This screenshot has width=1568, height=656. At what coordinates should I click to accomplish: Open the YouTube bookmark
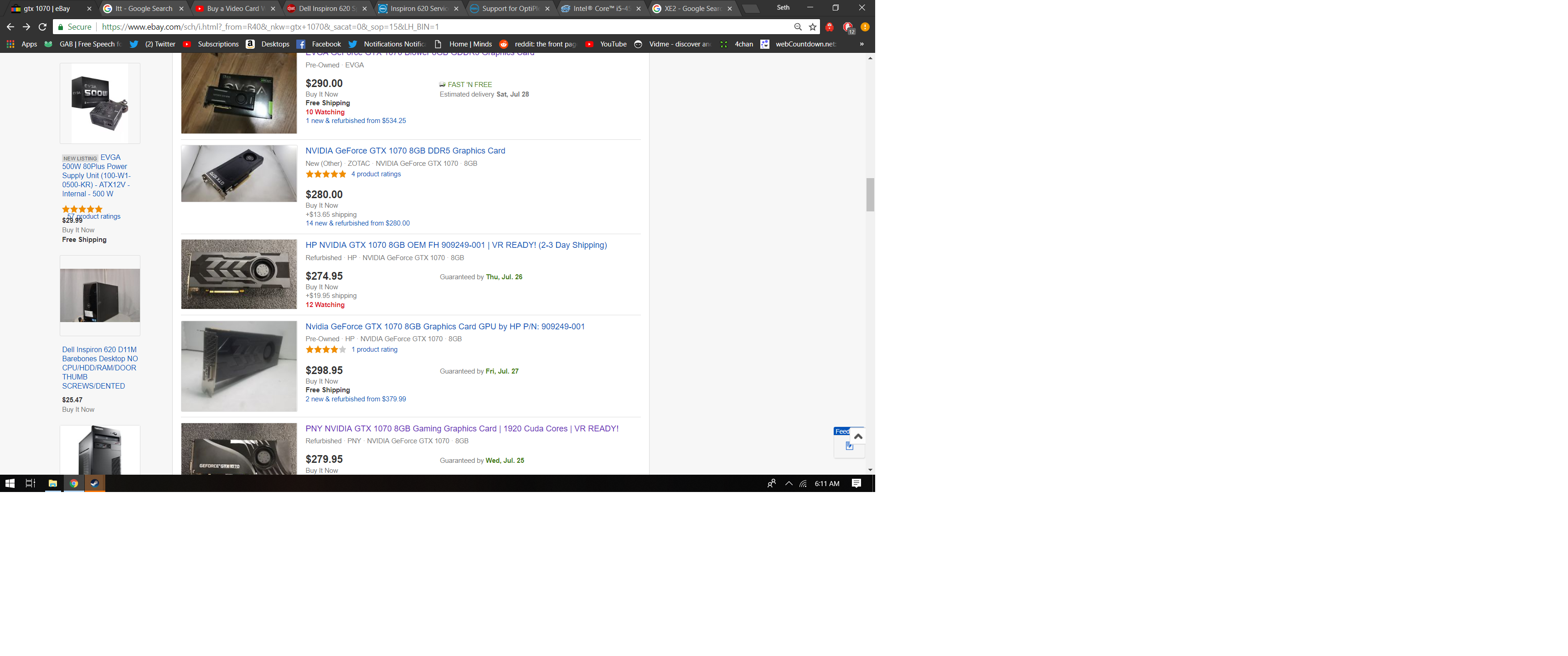[606, 44]
